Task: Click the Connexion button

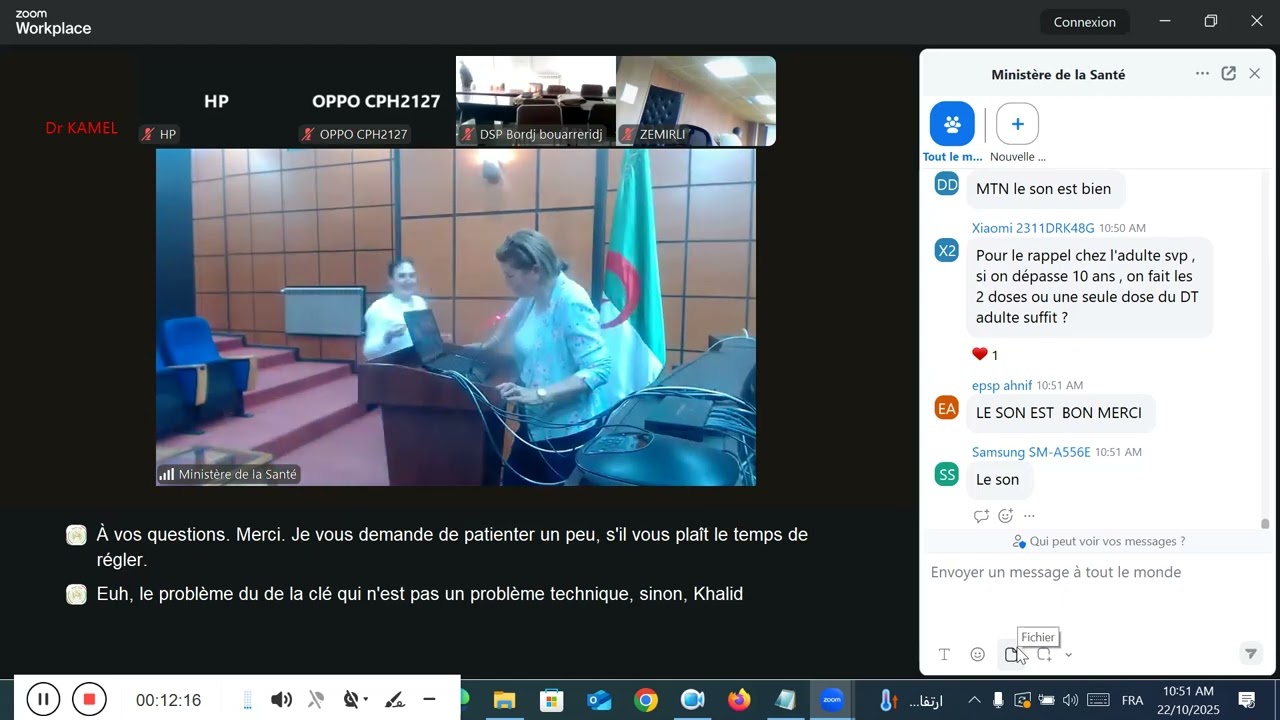Action: 1085,22
